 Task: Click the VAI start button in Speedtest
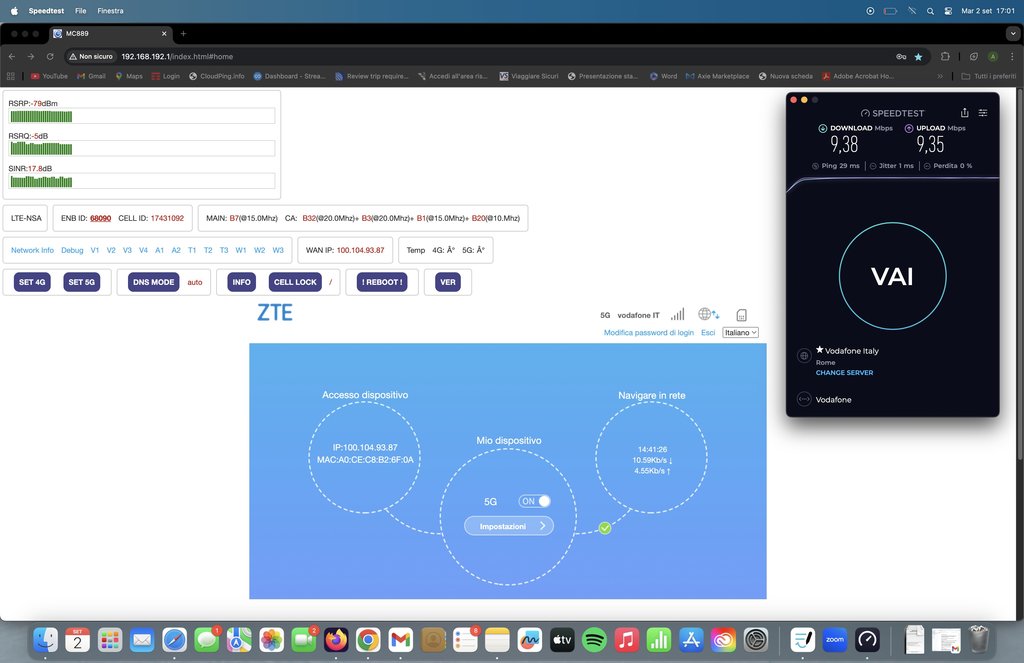tap(892, 276)
